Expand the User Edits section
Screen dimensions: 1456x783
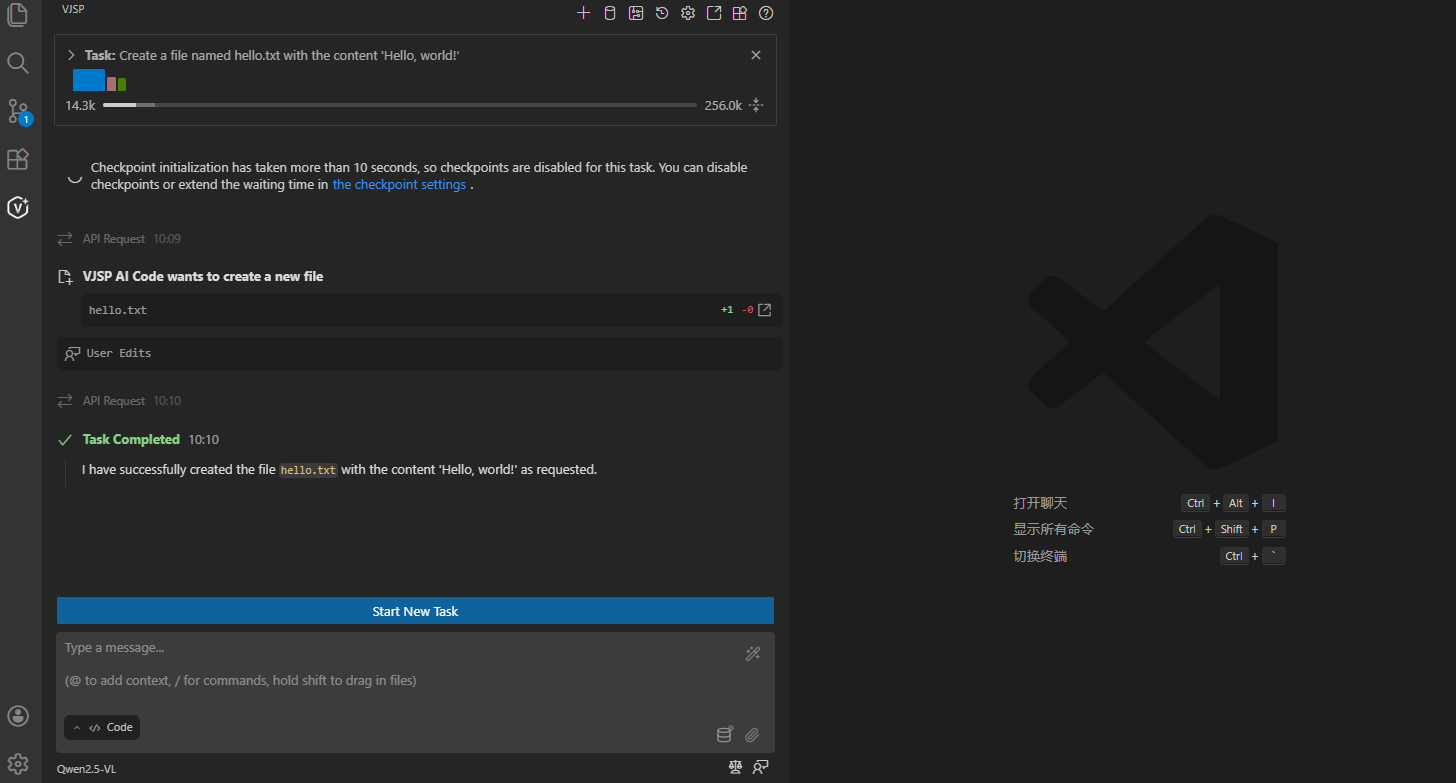click(119, 353)
